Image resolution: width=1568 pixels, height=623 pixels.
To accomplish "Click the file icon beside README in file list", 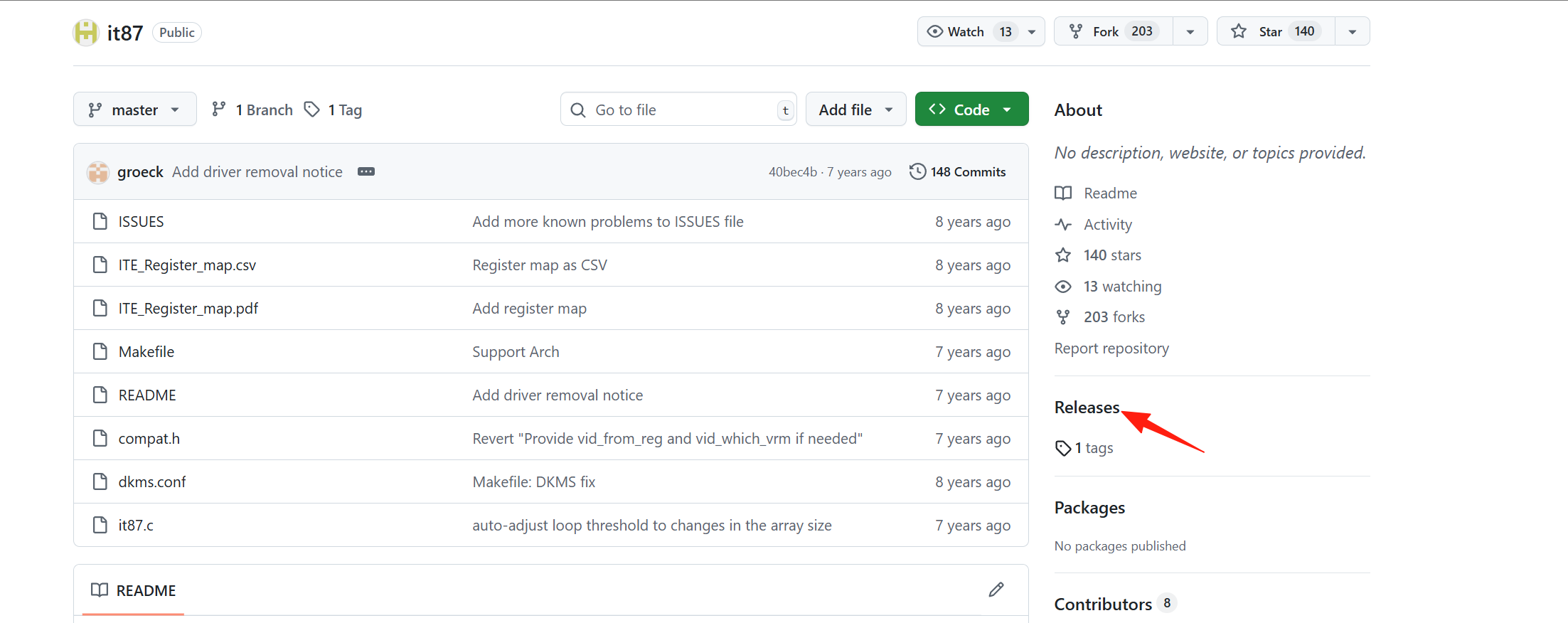I will coord(100,395).
